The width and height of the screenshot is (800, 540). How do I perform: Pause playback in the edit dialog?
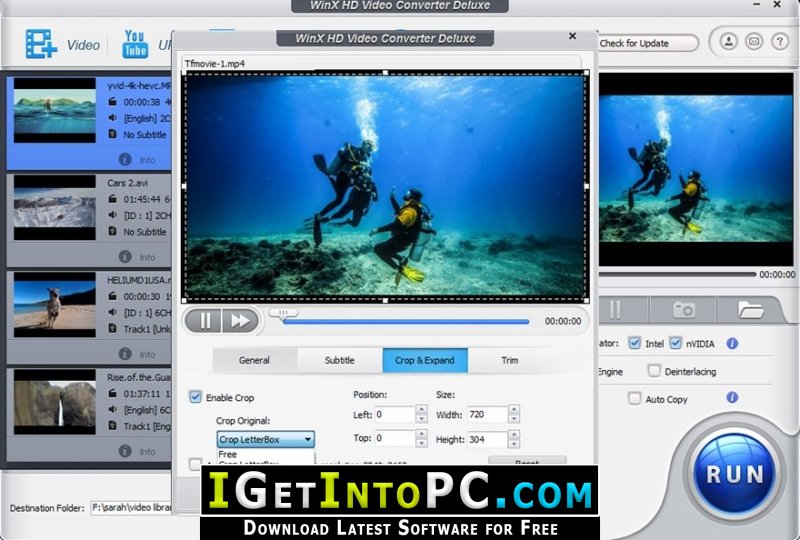click(205, 321)
